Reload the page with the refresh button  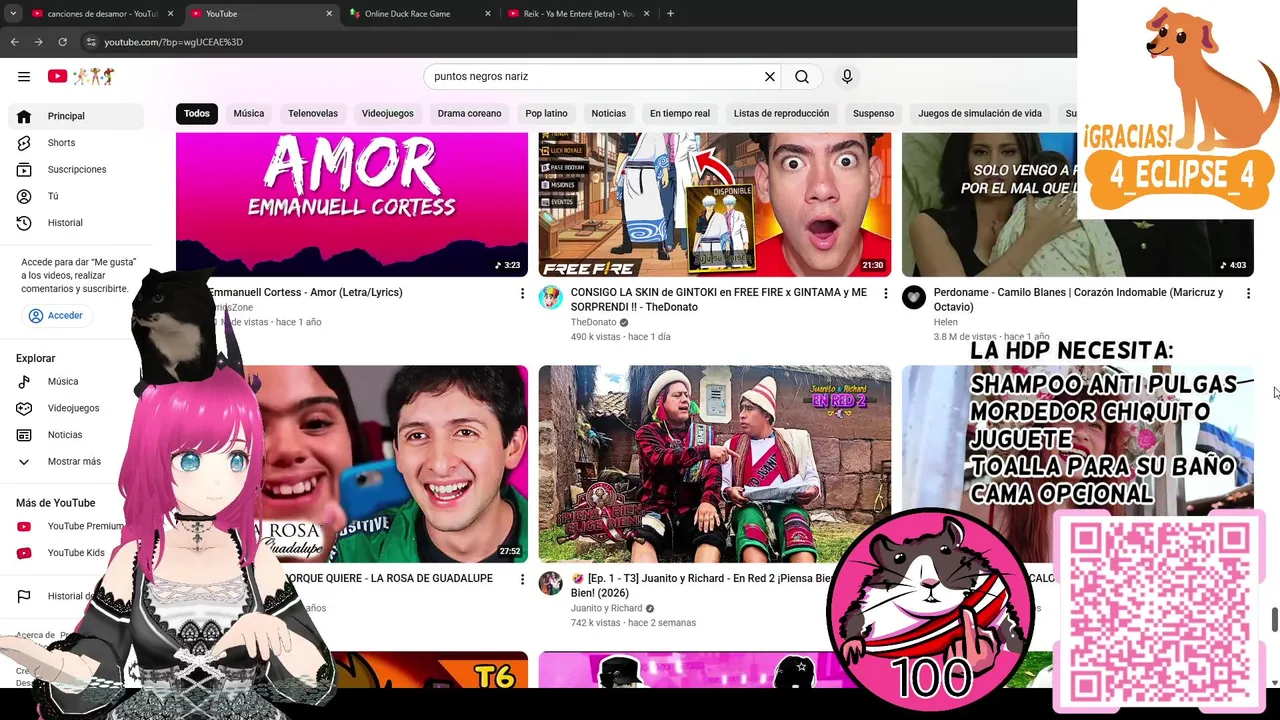(x=62, y=42)
